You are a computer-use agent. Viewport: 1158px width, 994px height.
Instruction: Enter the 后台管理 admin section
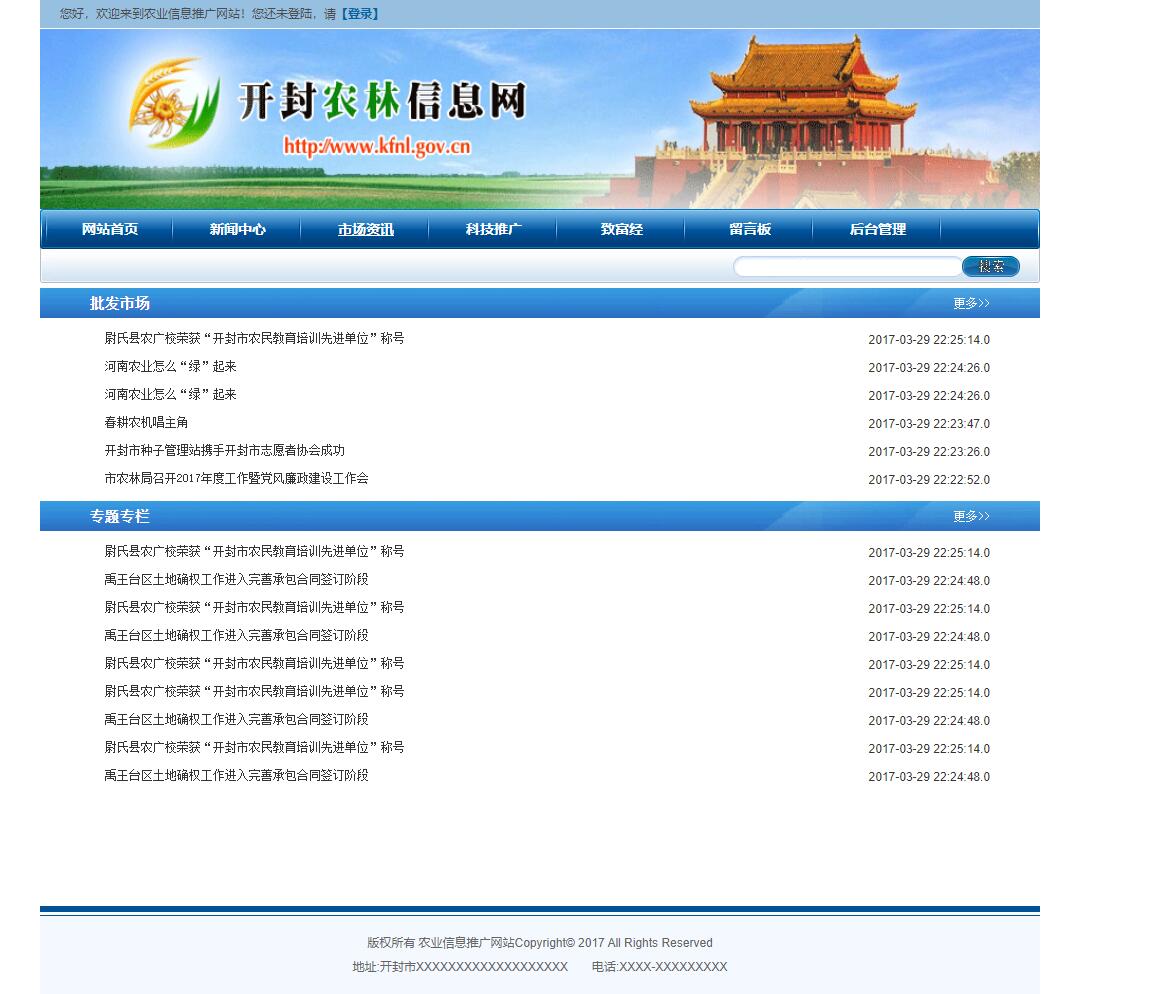(x=877, y=229)
